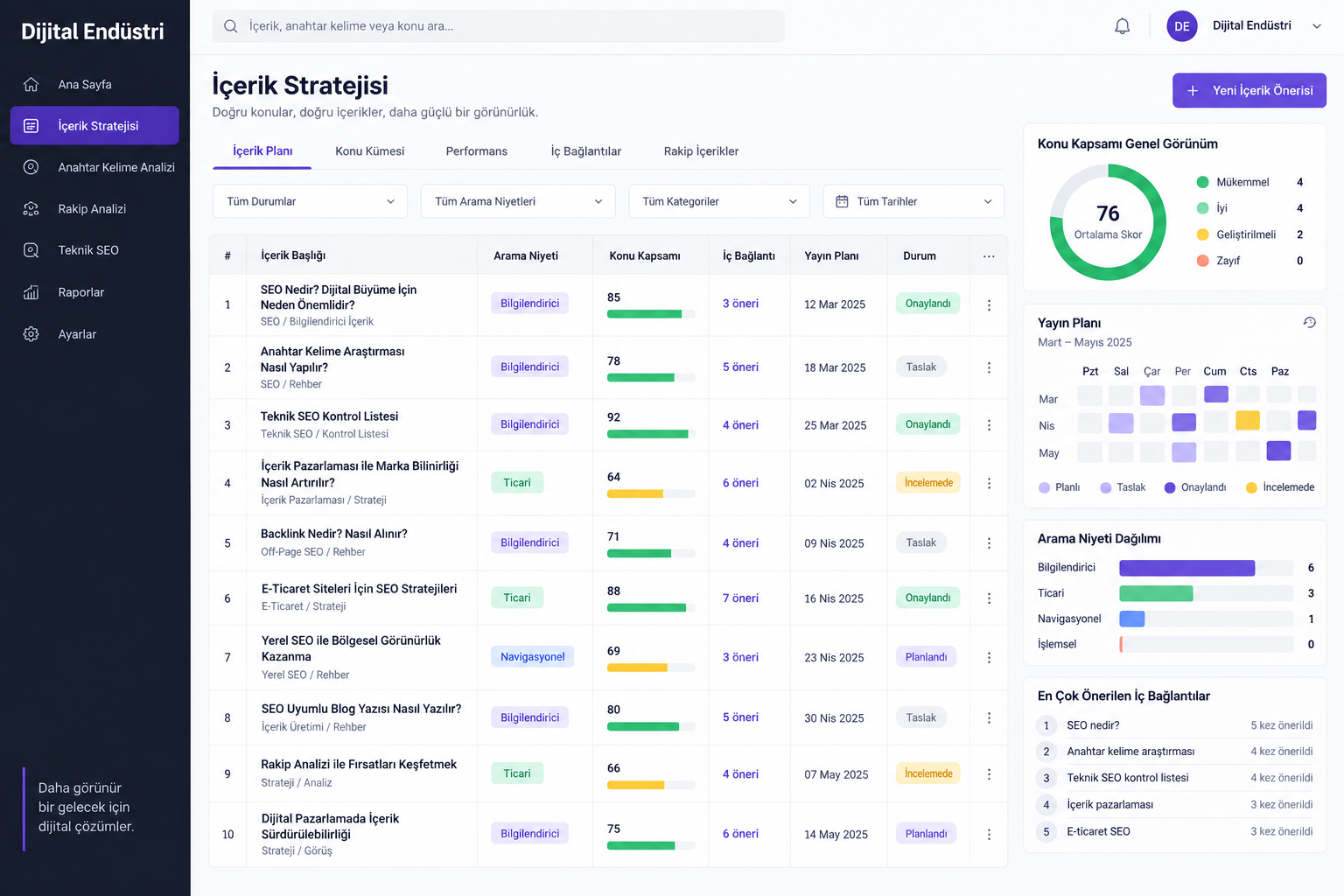Click the Ayarlar gear icon

31,334
